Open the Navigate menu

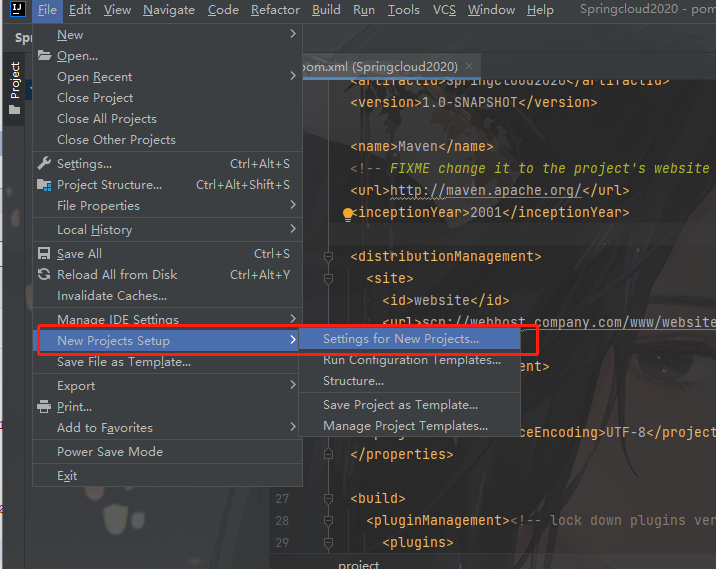tap(168, 10)
